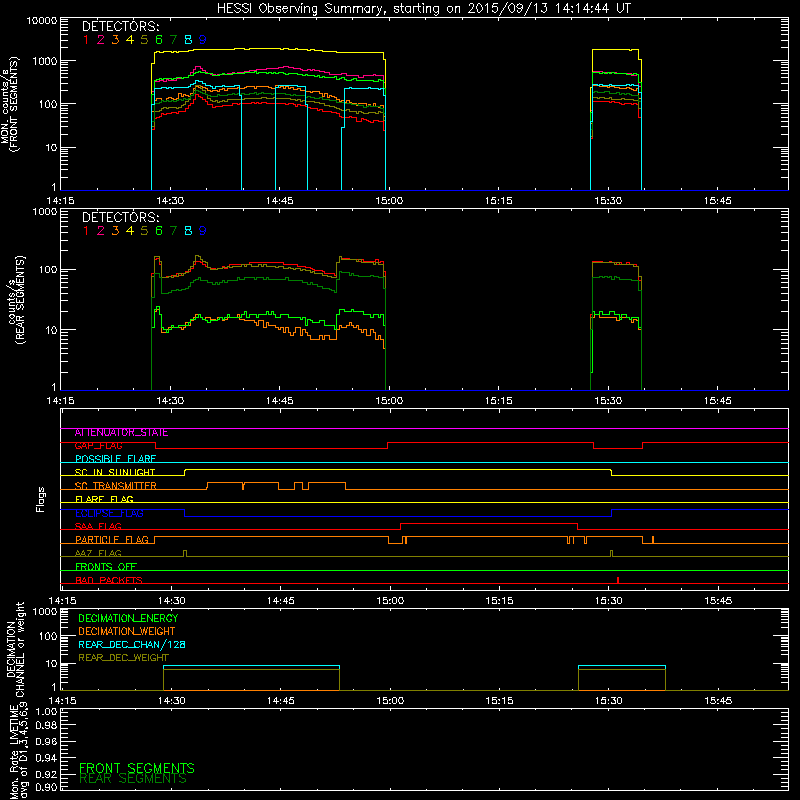
Task: Pick detector 4 in rear segments legend
Action: coord(130,231)
